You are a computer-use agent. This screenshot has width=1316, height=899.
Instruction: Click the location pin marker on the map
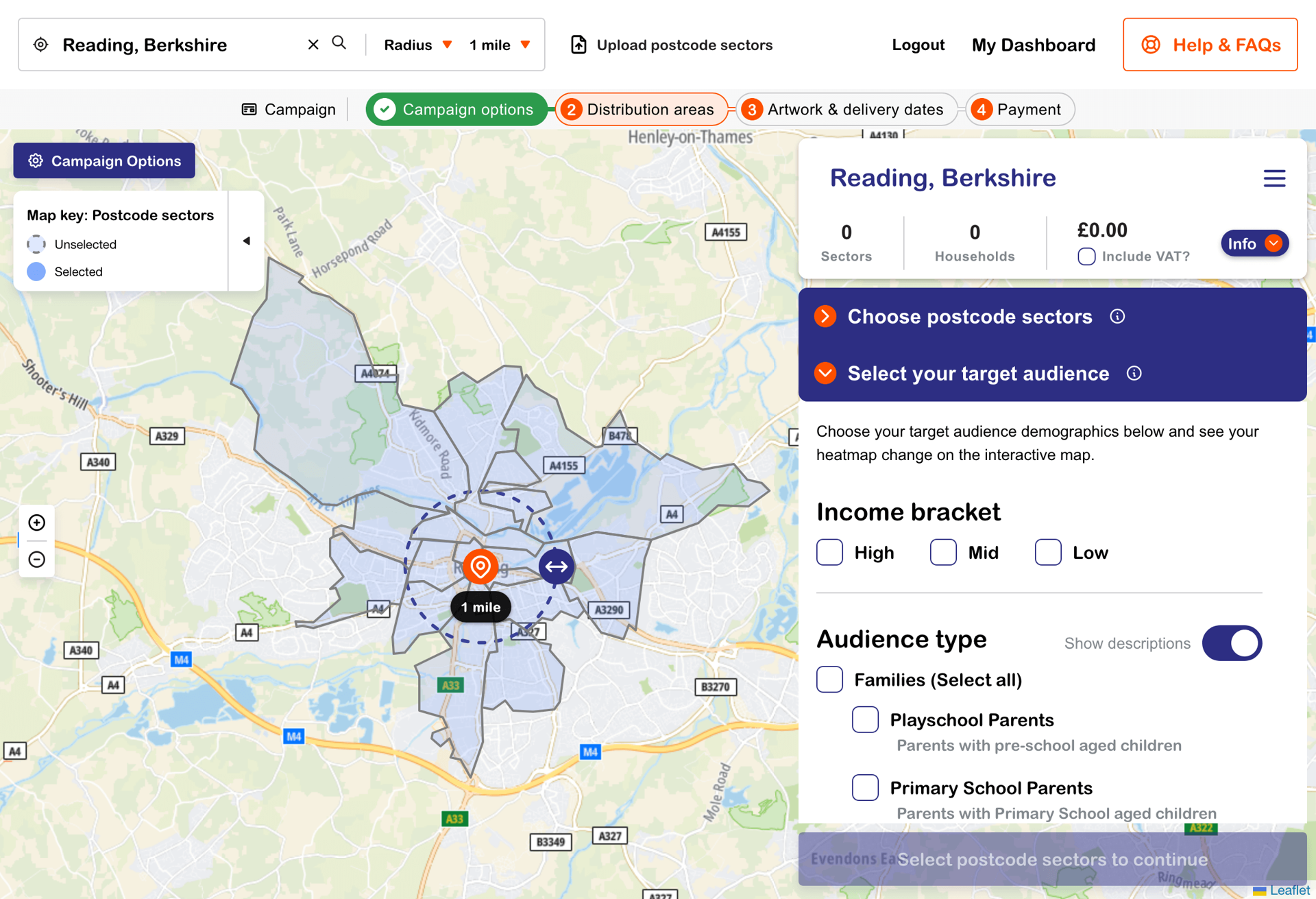click(x=480, y=566)
